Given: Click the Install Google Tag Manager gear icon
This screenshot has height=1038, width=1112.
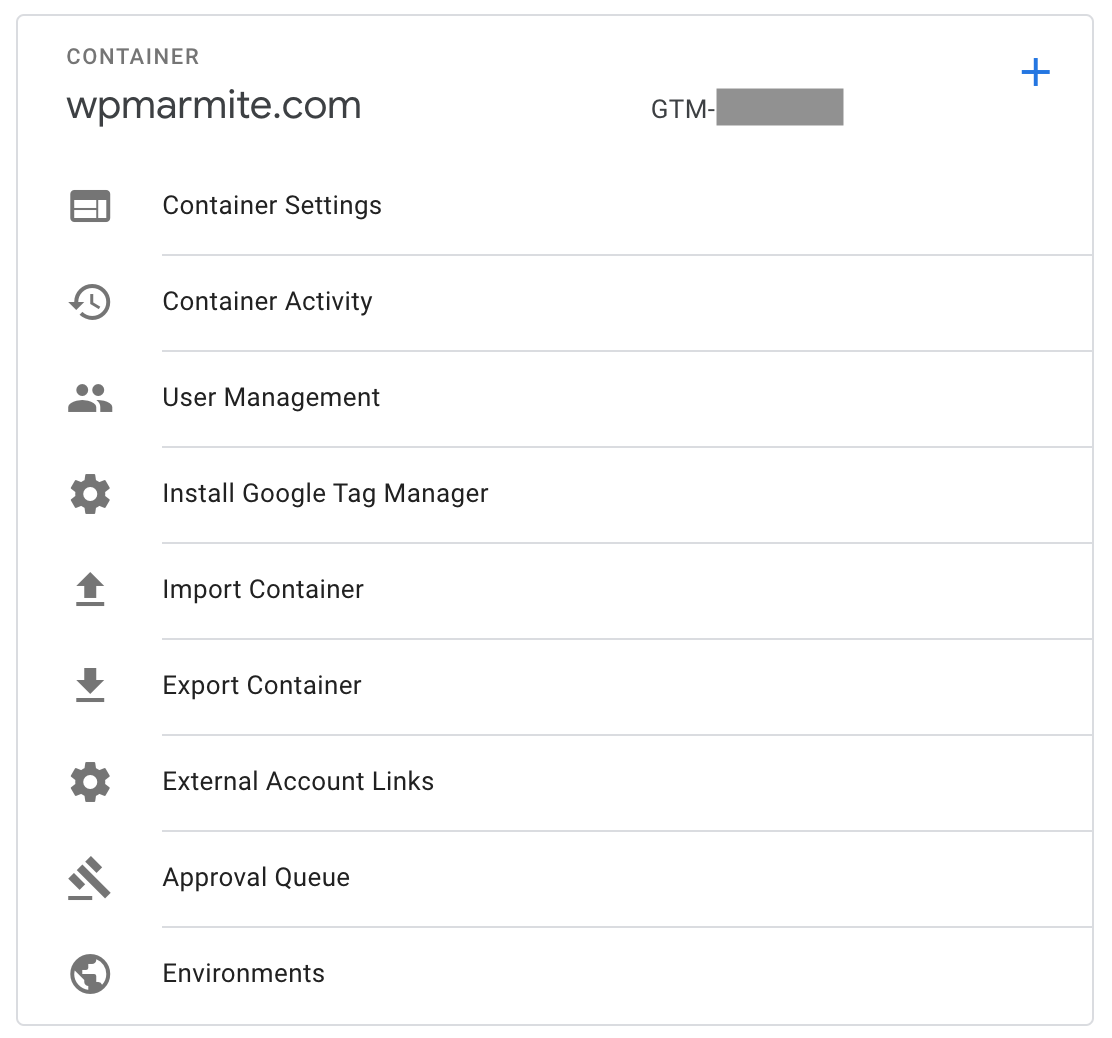Looking at the screenshot, I should click(90, 494).
